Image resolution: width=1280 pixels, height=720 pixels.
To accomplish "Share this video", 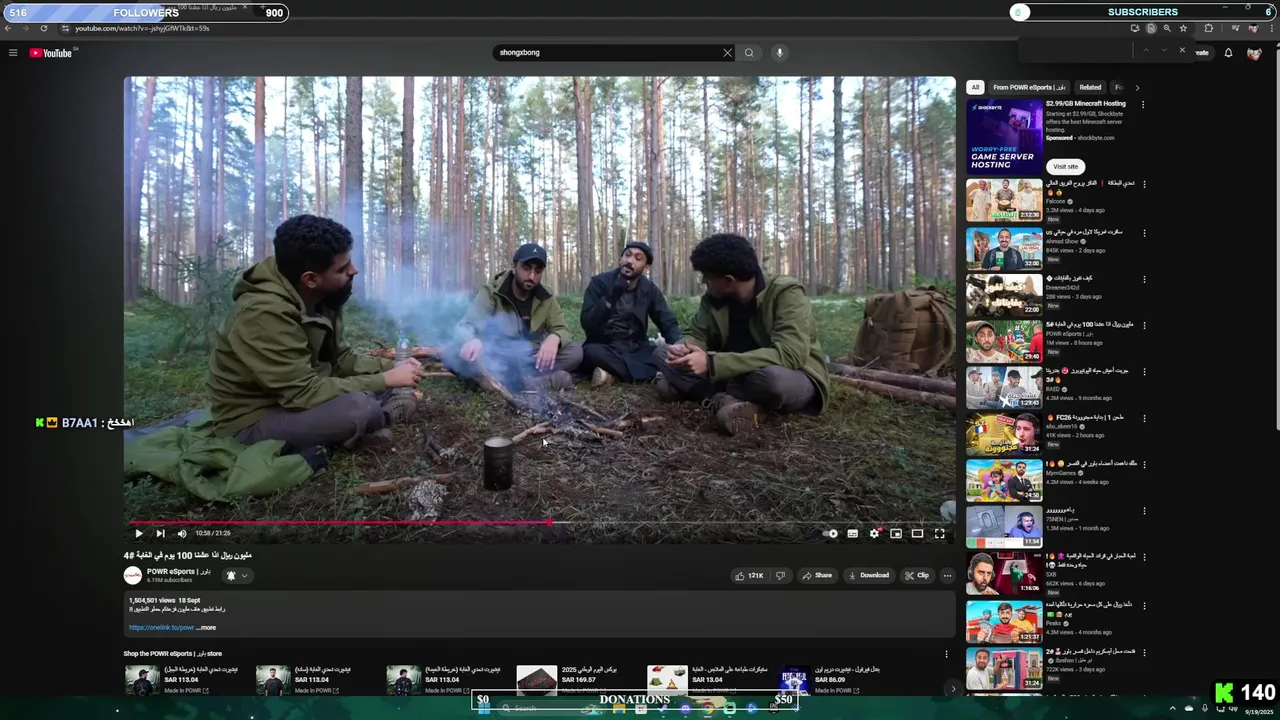I will [x=817, y=575].
